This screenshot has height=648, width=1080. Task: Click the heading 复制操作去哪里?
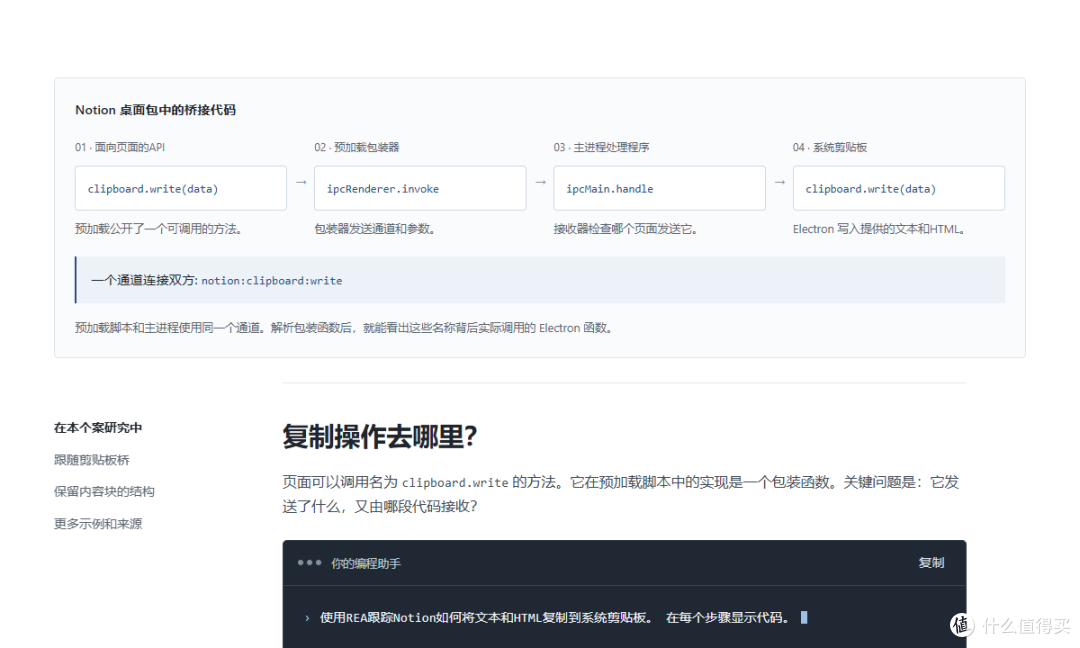(380, 437)
